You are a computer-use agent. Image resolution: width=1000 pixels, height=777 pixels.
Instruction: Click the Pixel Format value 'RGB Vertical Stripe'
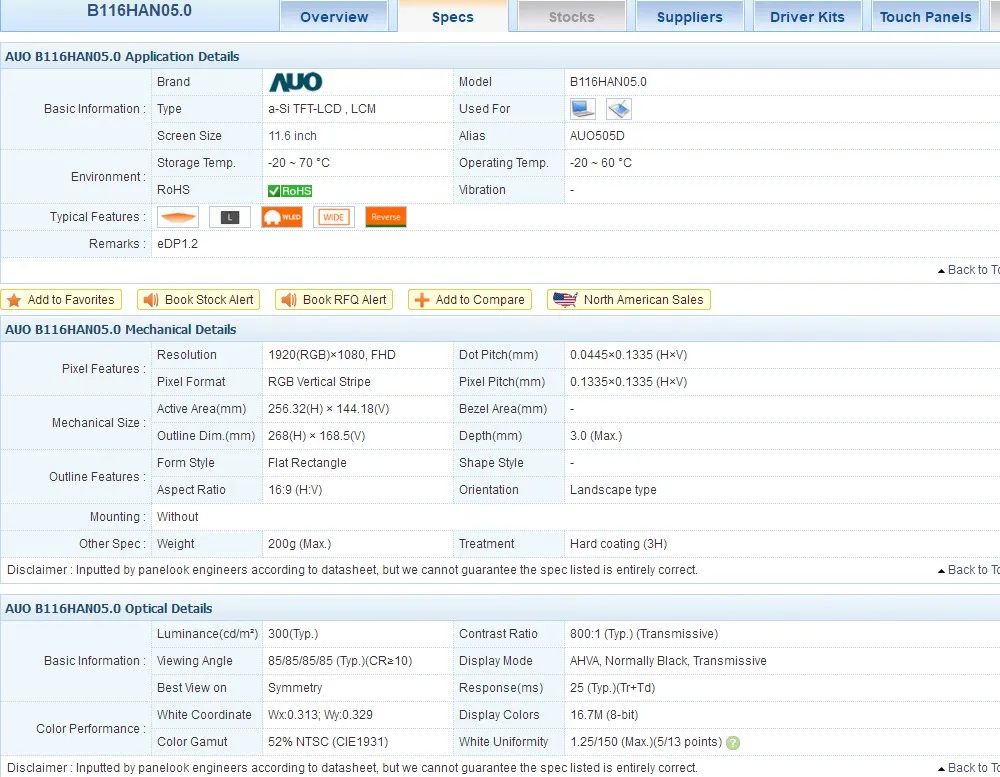click(x=319, y=381)
